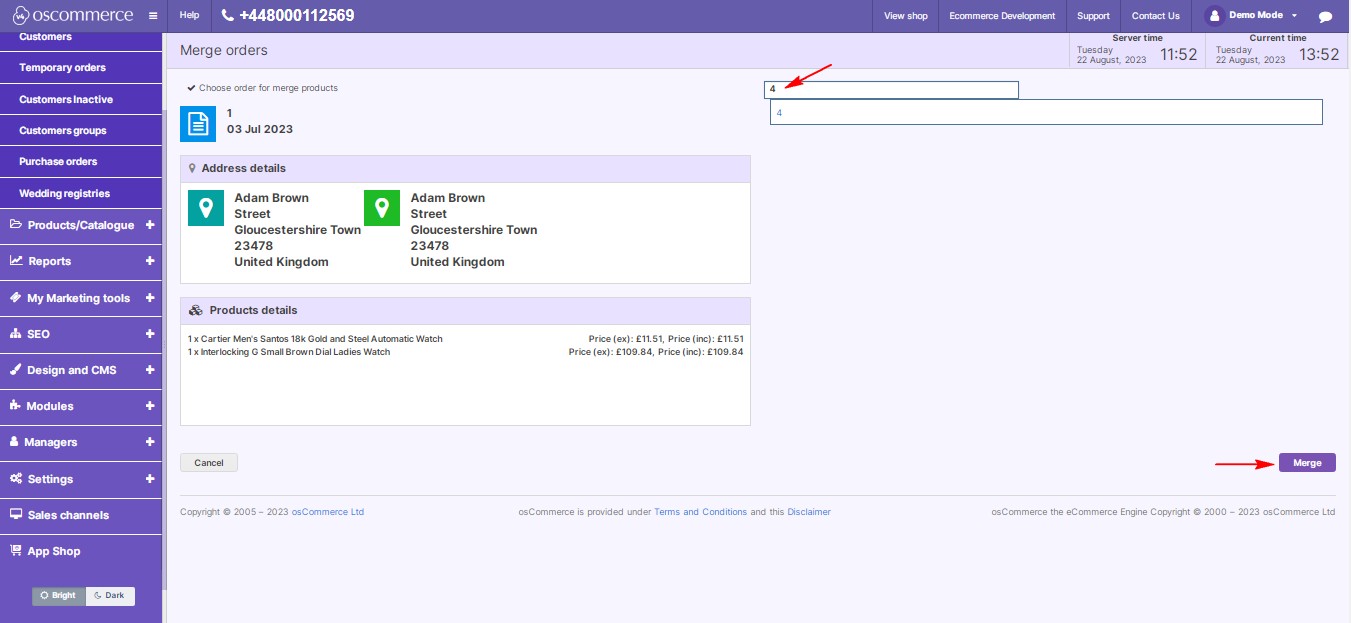Switch to Dark theme

click(x=110, y=596)
